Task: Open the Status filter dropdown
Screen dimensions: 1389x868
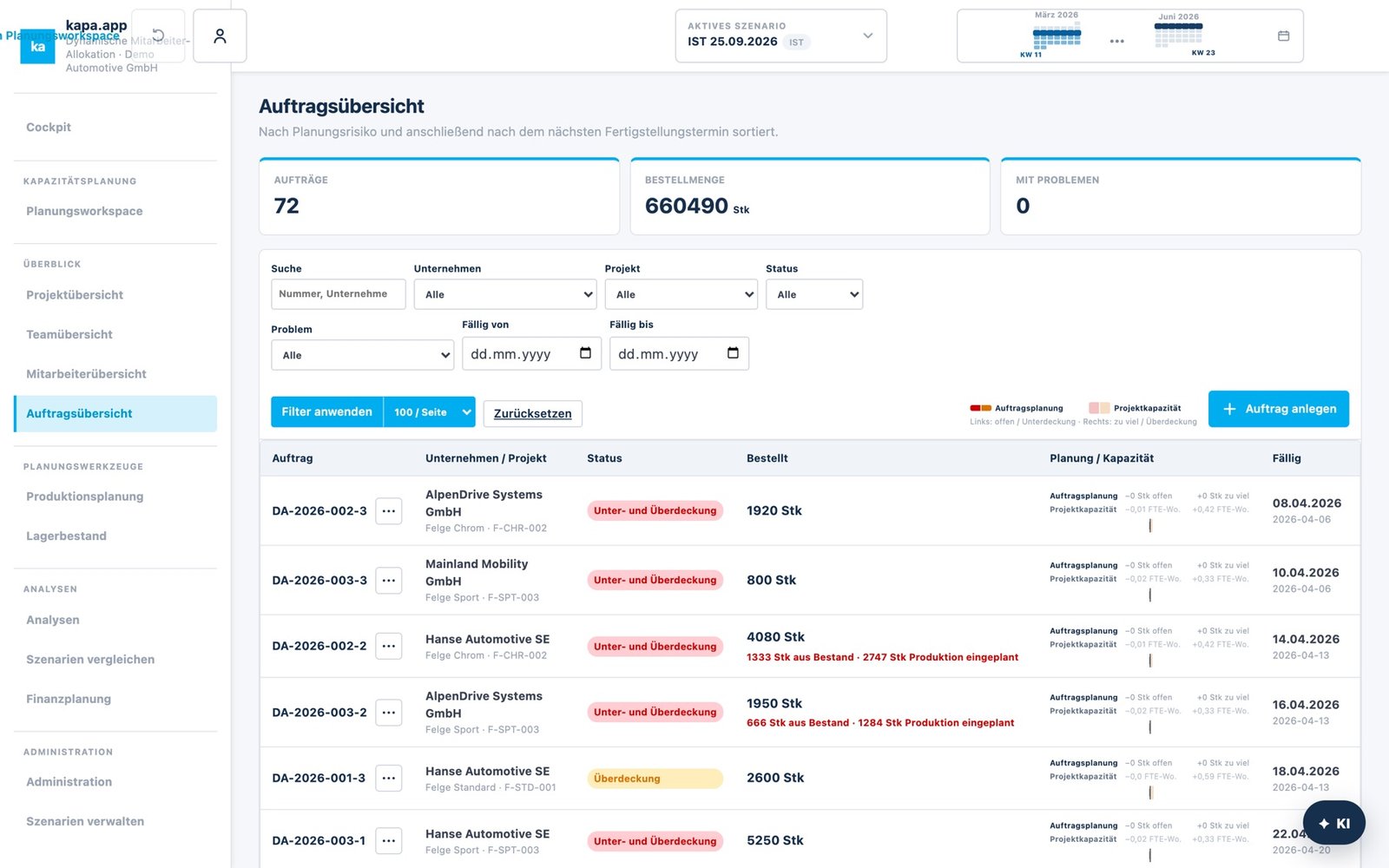Action: click(x=814, y=294)
